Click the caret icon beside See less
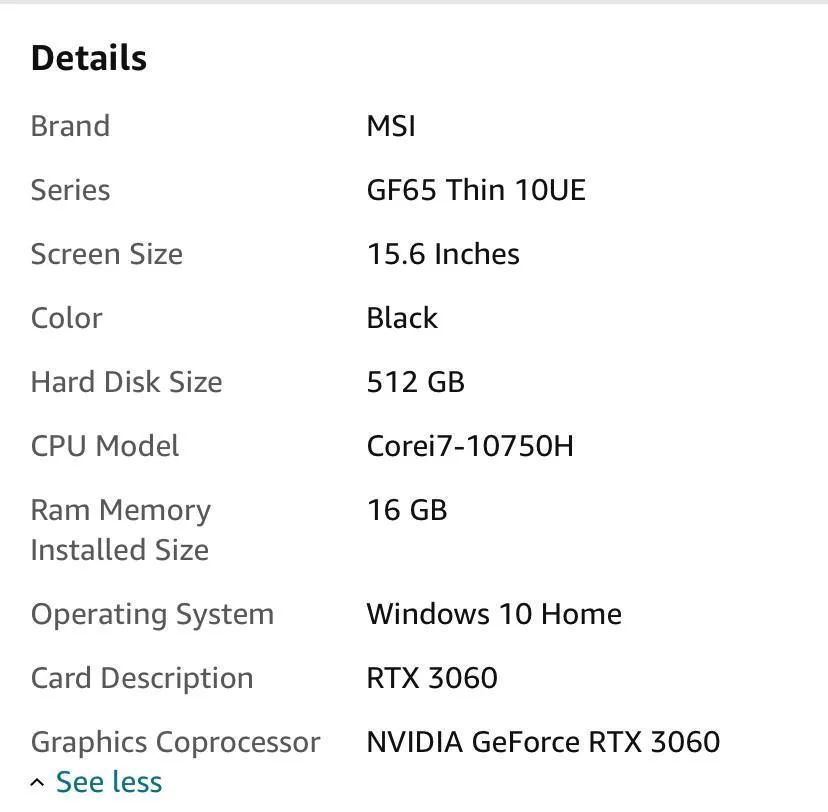 pyautogui.click(x=37, y=783)
